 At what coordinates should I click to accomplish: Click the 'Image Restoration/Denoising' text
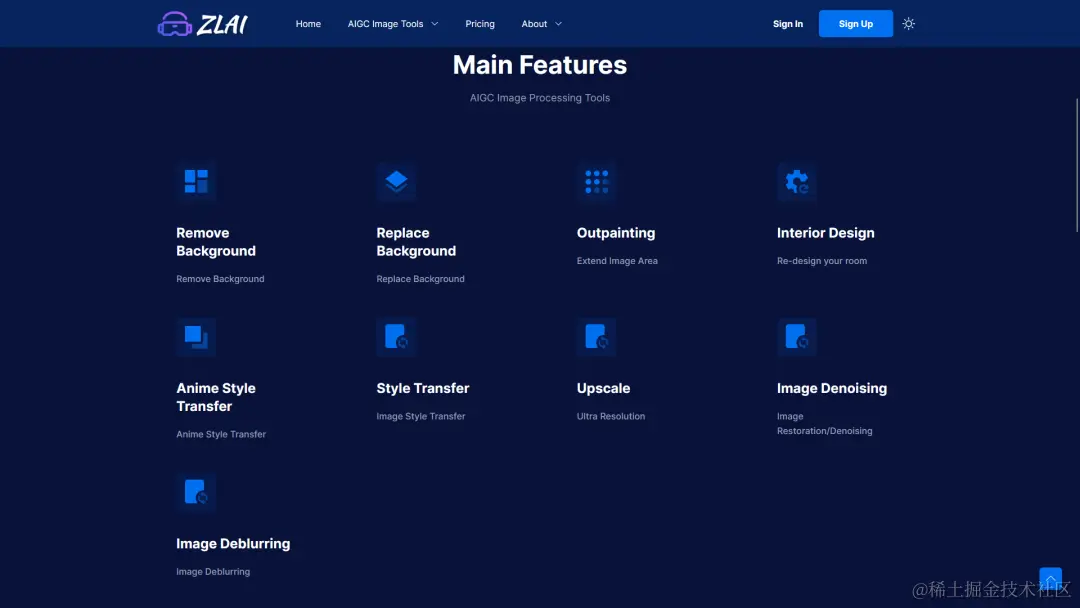[824, 423]
